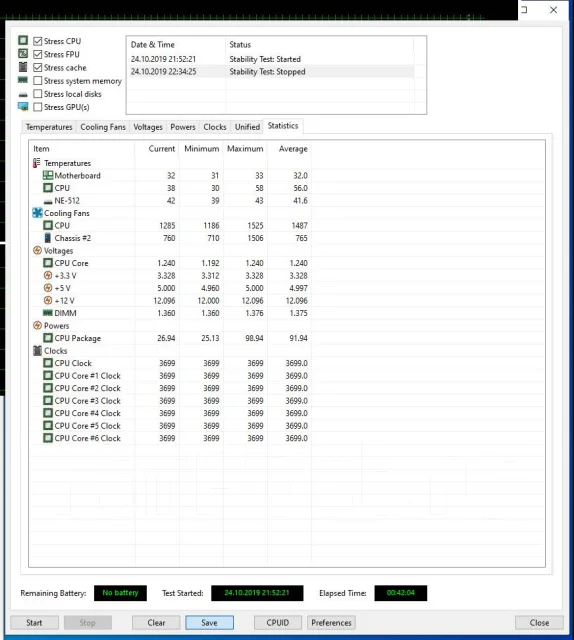Click the Test Started timestamp display

257,593
